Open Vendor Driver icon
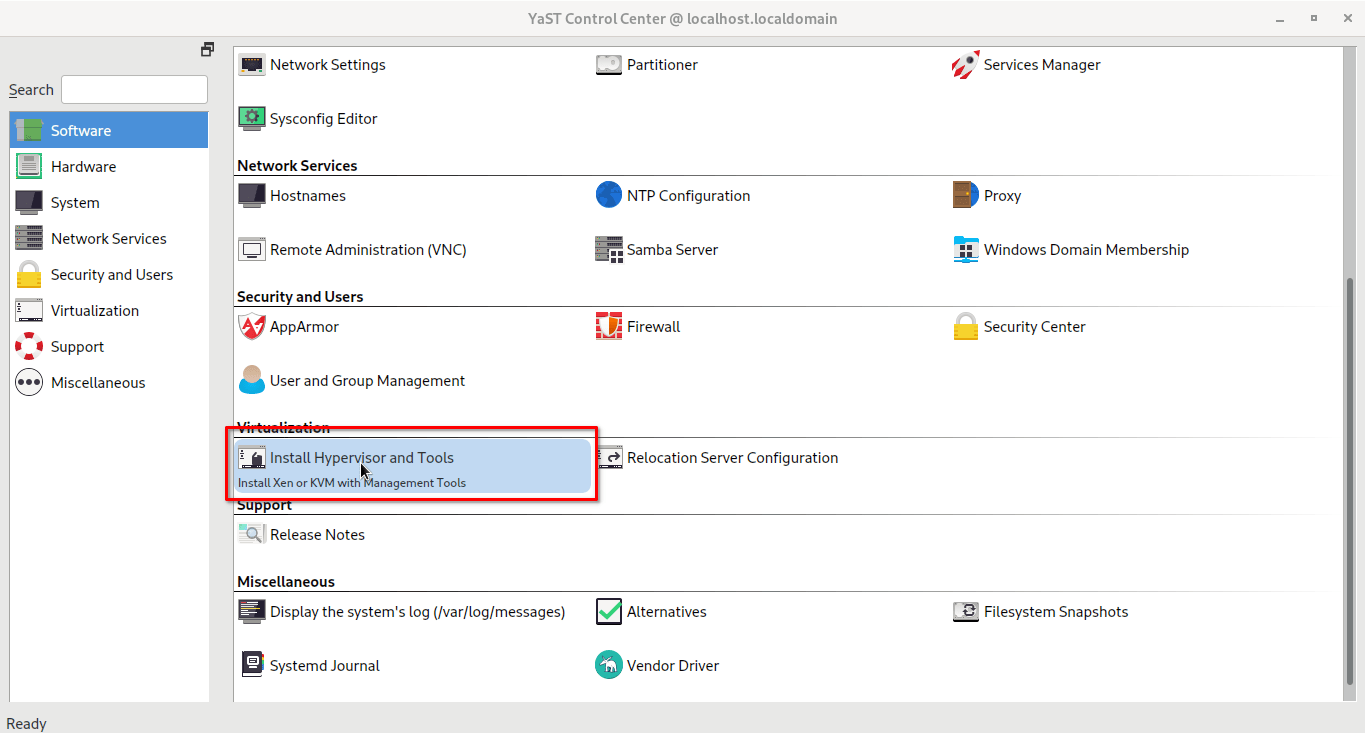This screenshot has height=733, width=1365. (609, 666)
